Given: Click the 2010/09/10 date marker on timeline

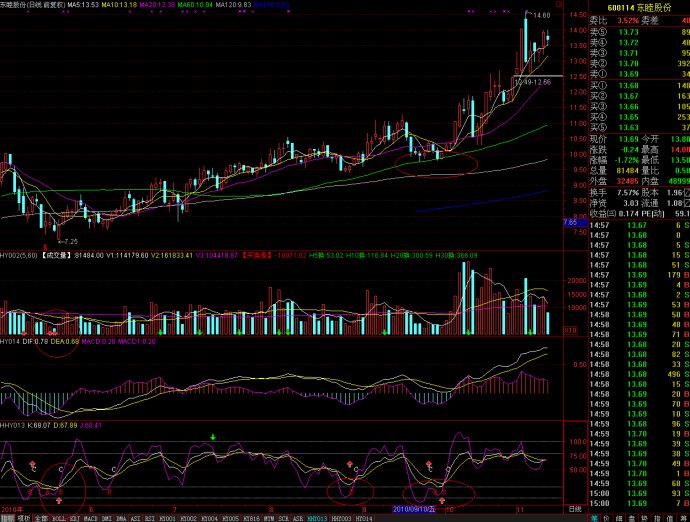Looking at the screenshot, I should pyautogui.click(x=416, y=509).
